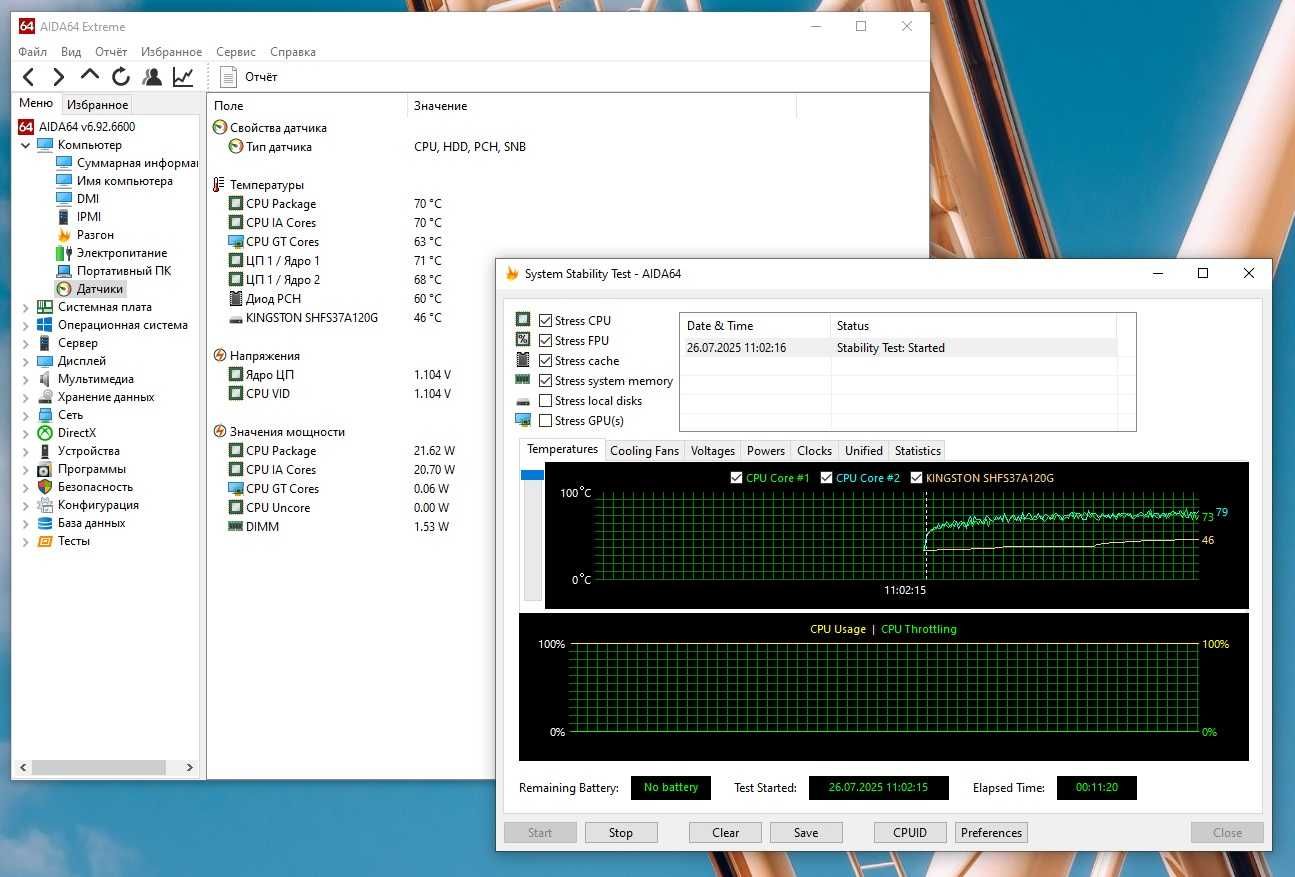Click the Stress GPU(s) monitor icon

[x=523, y=420]
